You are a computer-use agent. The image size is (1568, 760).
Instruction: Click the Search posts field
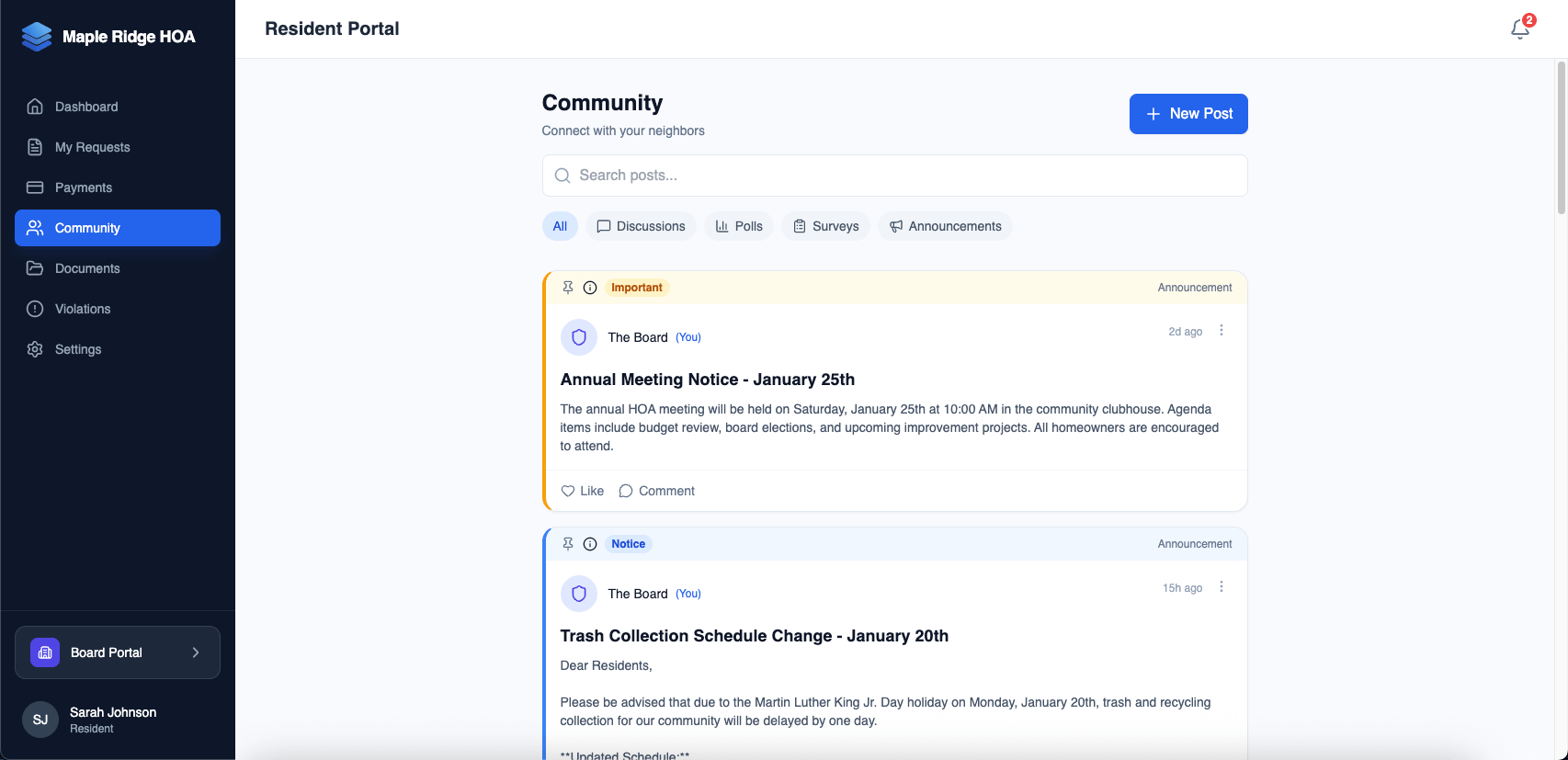[x=894, y=176]
